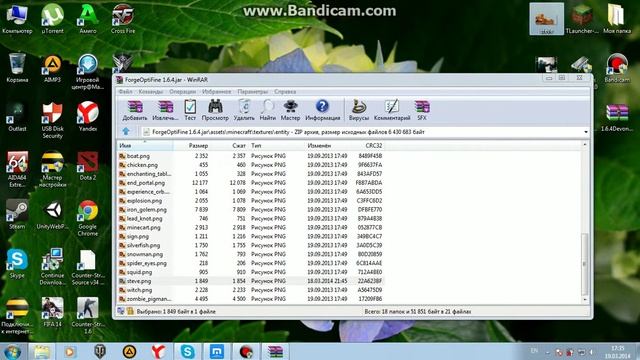This screenshot has width=640, height=360.
Task: Select the Google Chrome desktop icon
Action: point(87,218)
